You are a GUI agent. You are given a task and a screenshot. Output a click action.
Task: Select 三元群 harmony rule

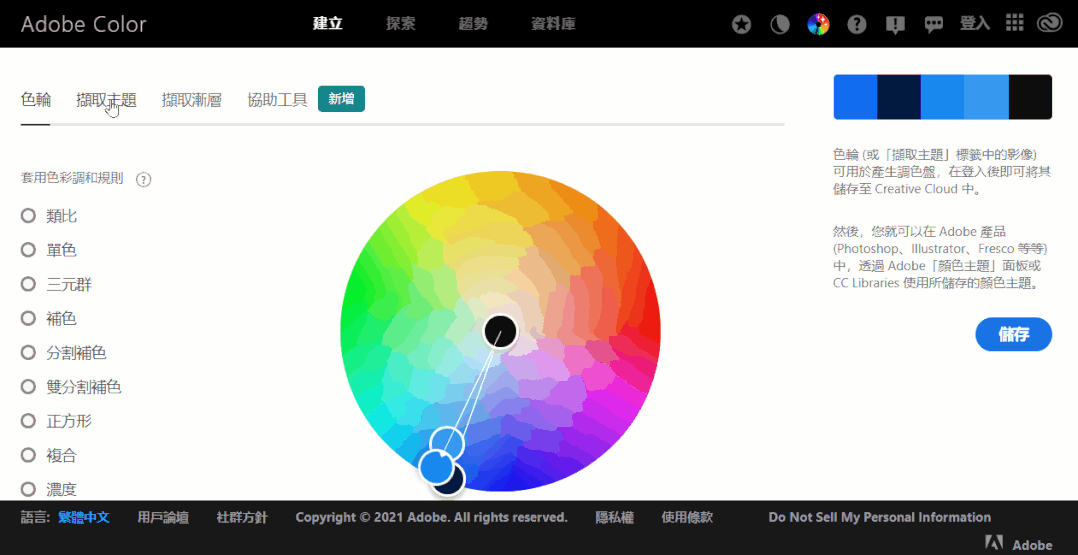point(56,284)
